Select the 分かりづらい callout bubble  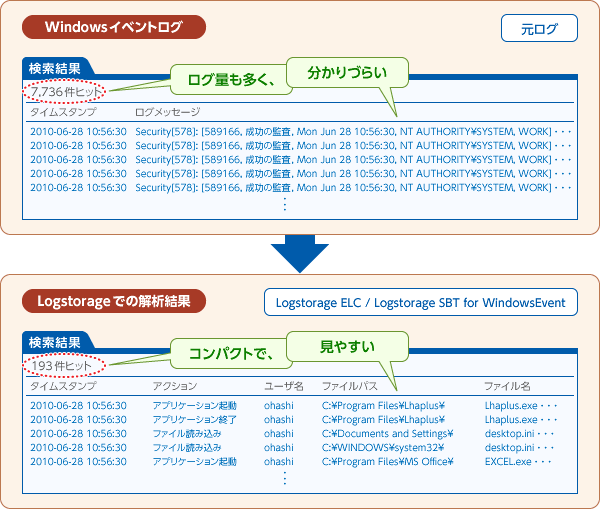point(347,72)
